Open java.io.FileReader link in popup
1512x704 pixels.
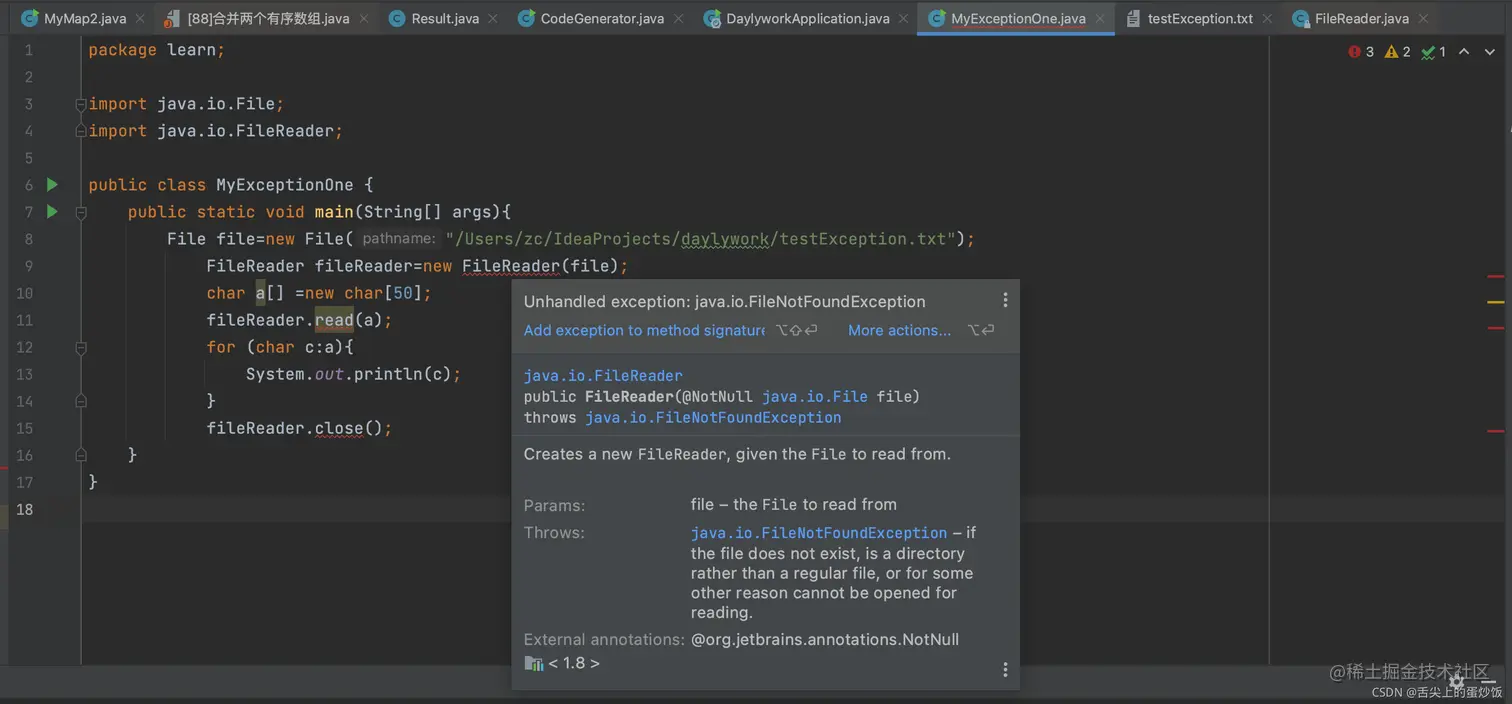[603, 376]
